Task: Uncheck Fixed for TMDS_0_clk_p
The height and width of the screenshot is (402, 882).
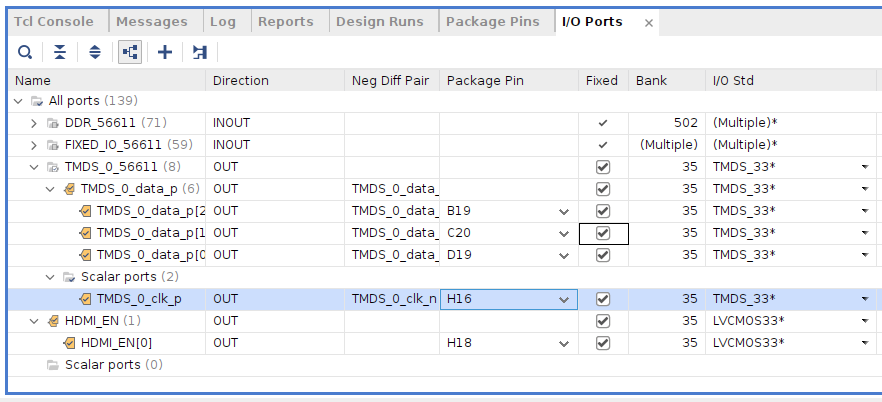Action: (602, 299)
